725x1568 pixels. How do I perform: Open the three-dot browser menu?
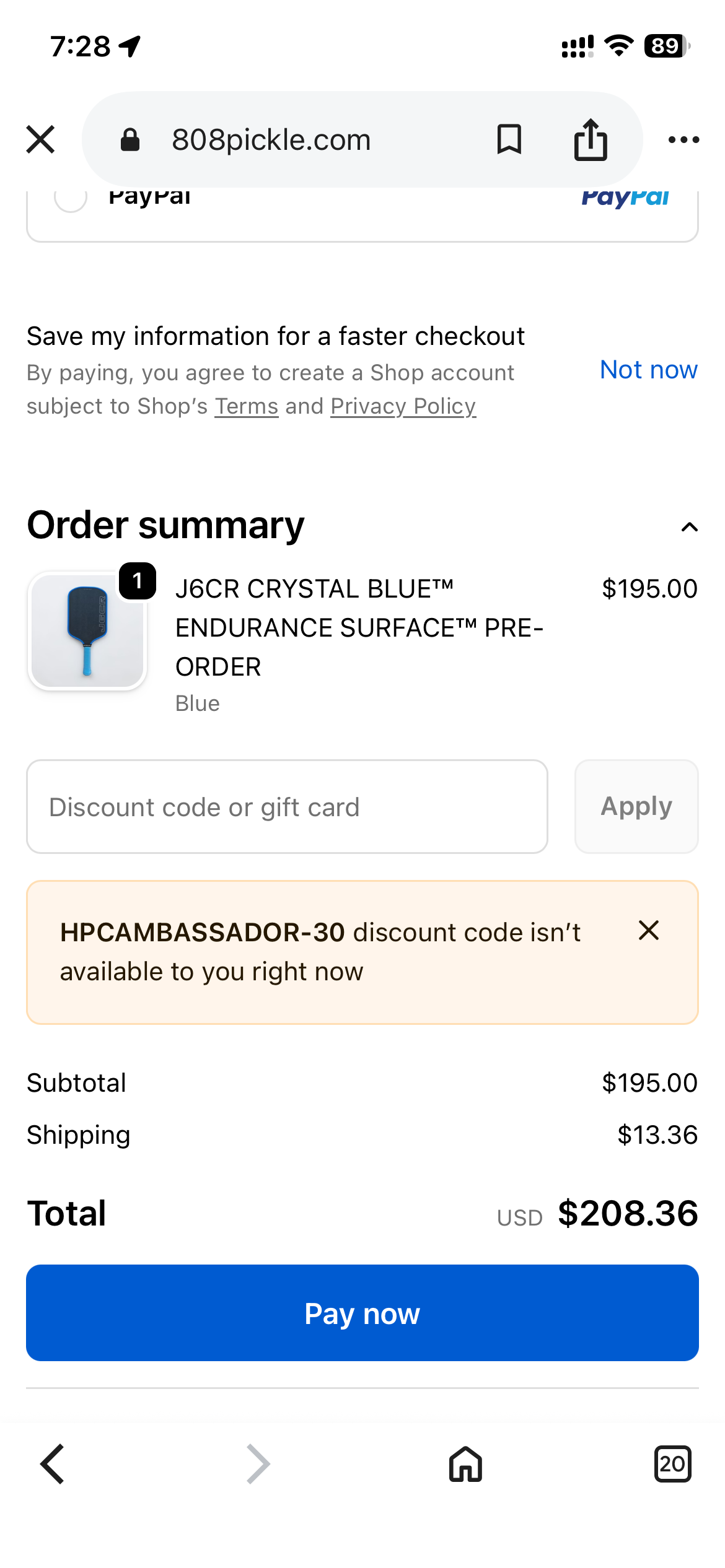[683, 140]
